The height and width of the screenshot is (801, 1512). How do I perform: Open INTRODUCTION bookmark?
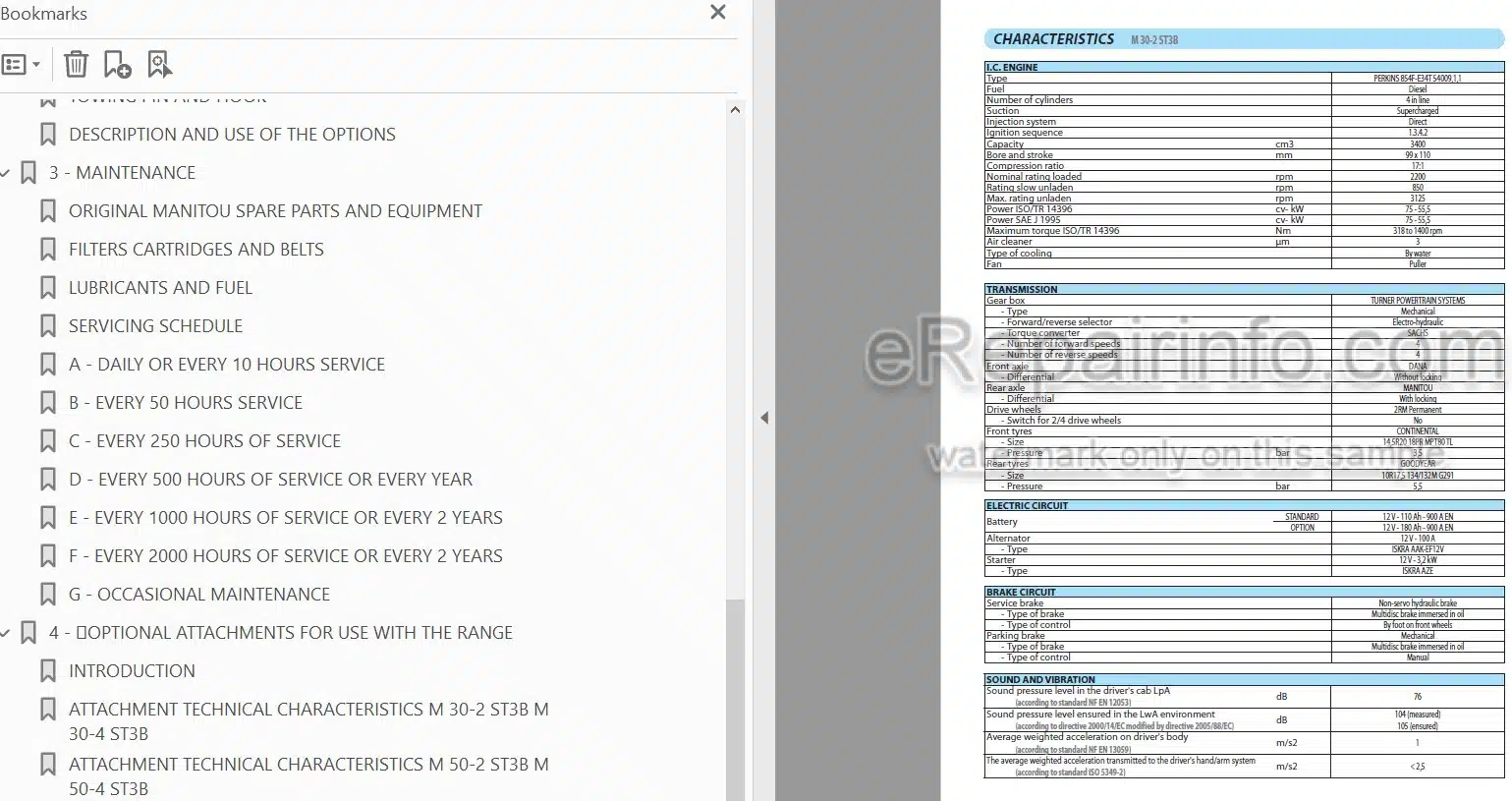click(132, 671)
